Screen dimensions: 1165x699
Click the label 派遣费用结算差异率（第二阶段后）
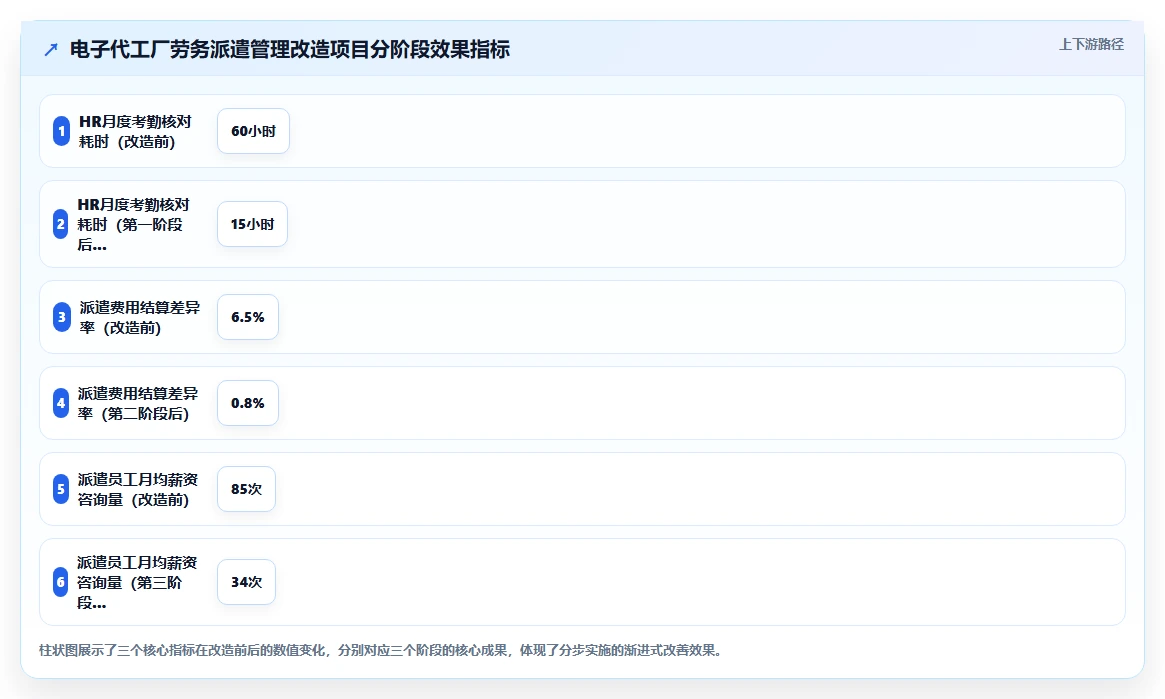pyautogui.click(x=138, y=403)
